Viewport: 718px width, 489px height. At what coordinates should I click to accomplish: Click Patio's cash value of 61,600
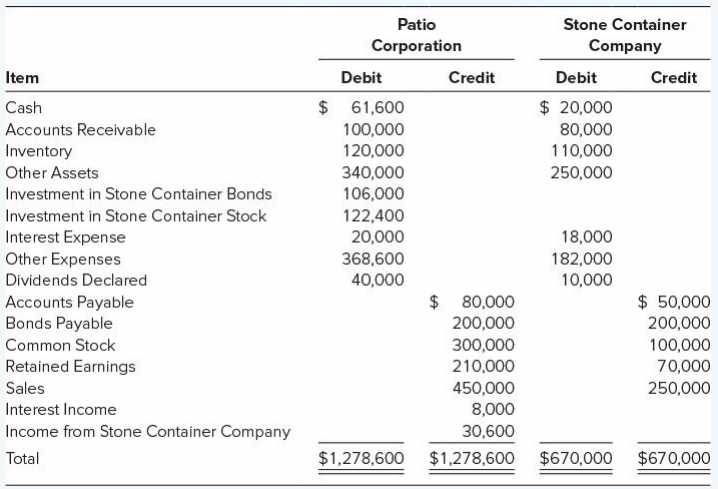378,108
